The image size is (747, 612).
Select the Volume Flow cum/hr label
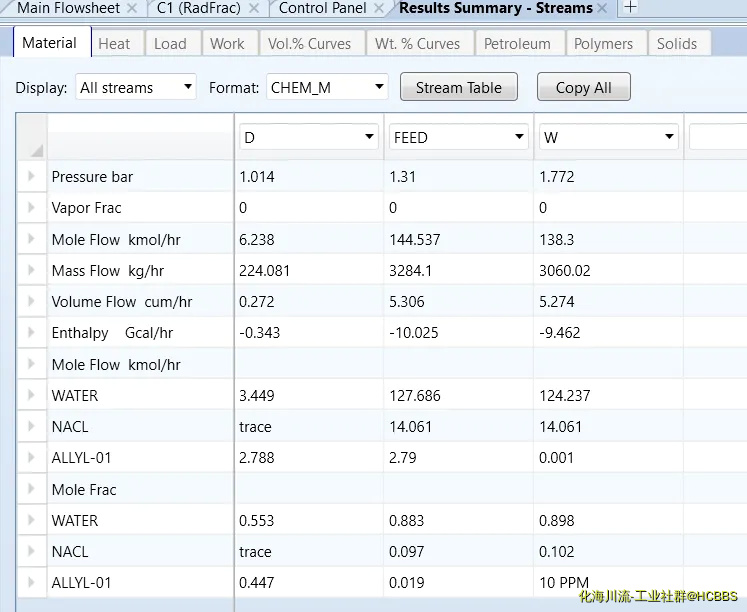[121, 301]
